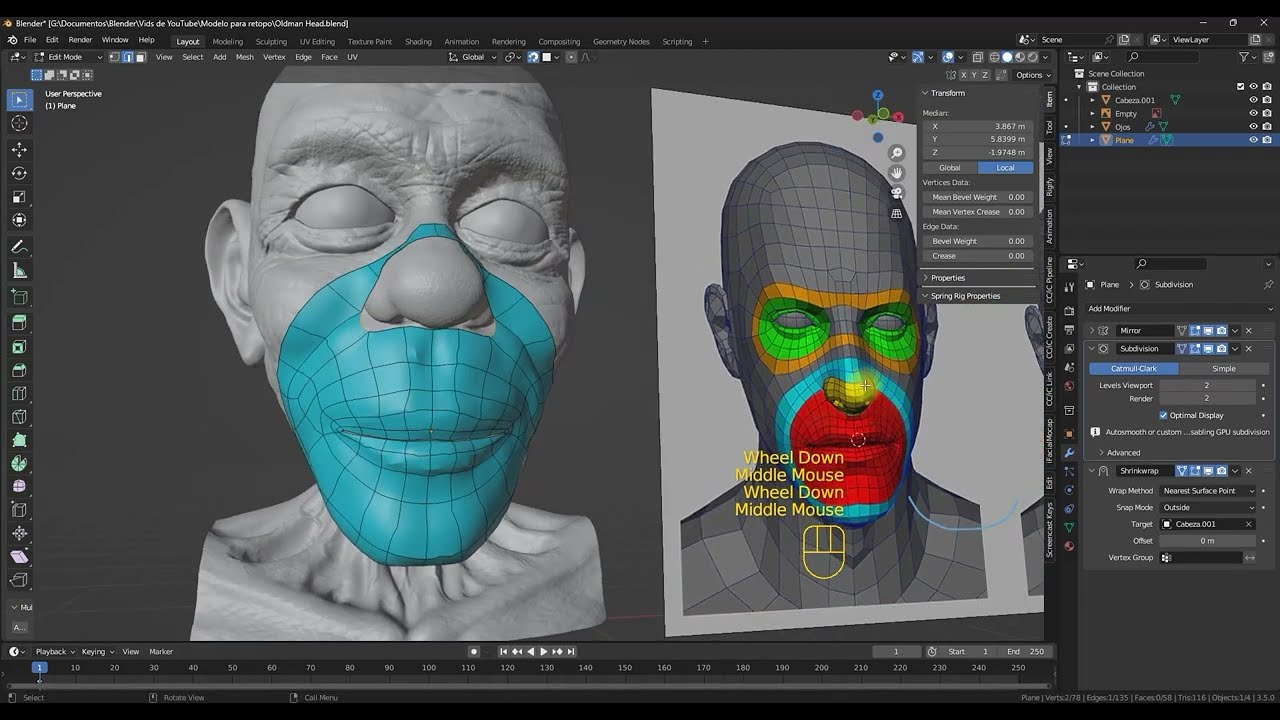Select the Knife tool
The height and width of the screenshot is (720, 1280).
click(x=19, y=416)
